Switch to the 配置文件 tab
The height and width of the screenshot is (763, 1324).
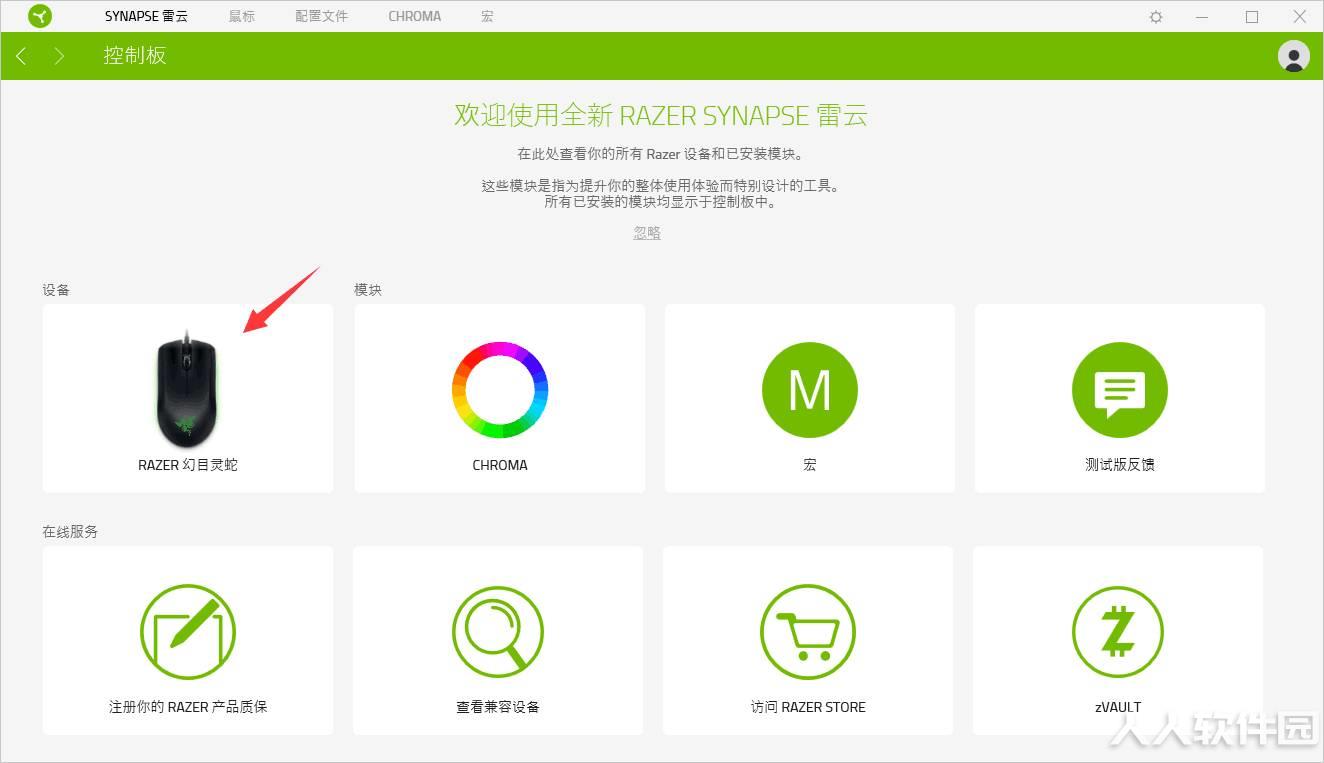[x=322, y=16]
